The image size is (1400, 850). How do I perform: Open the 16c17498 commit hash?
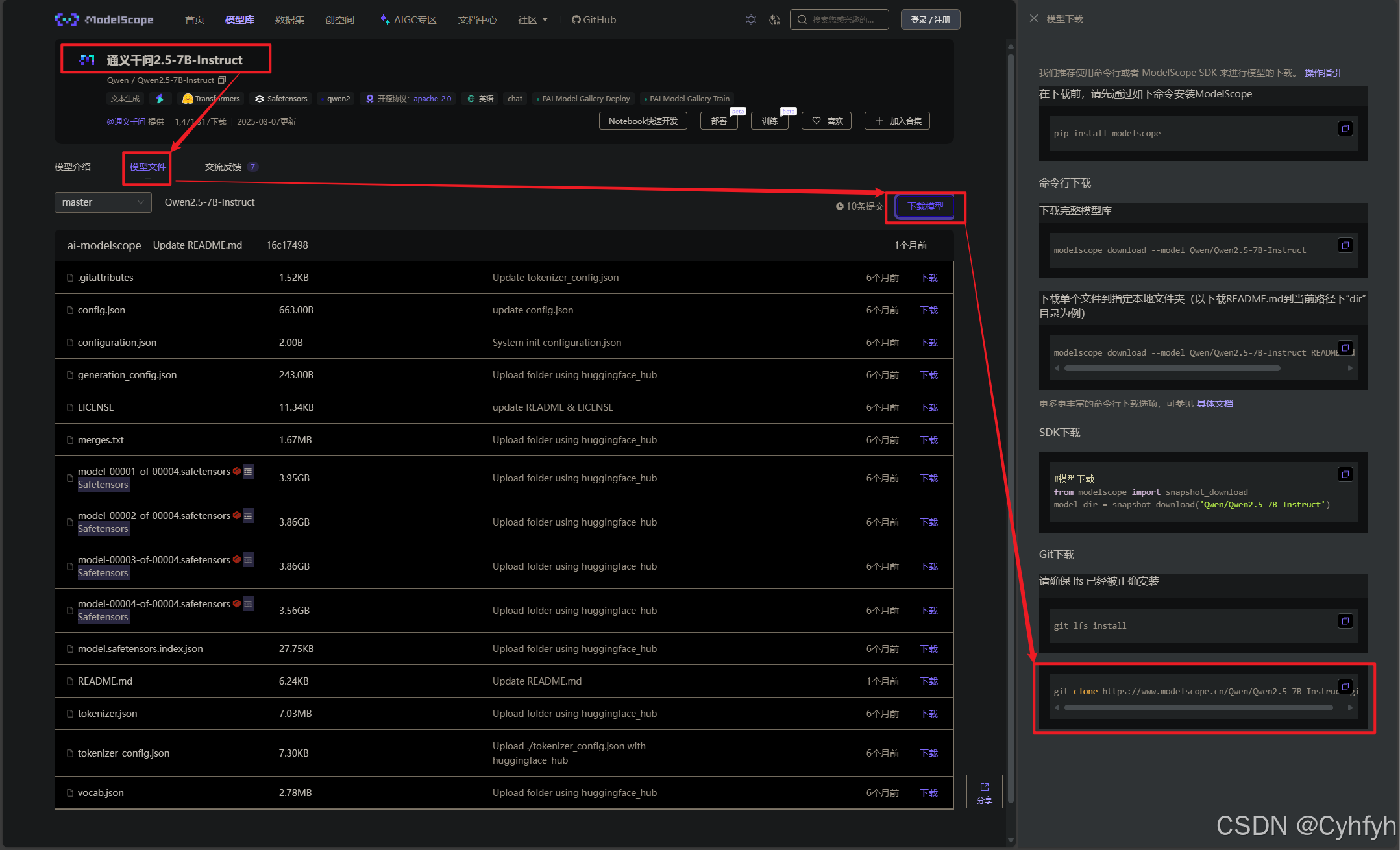[287, 245]
